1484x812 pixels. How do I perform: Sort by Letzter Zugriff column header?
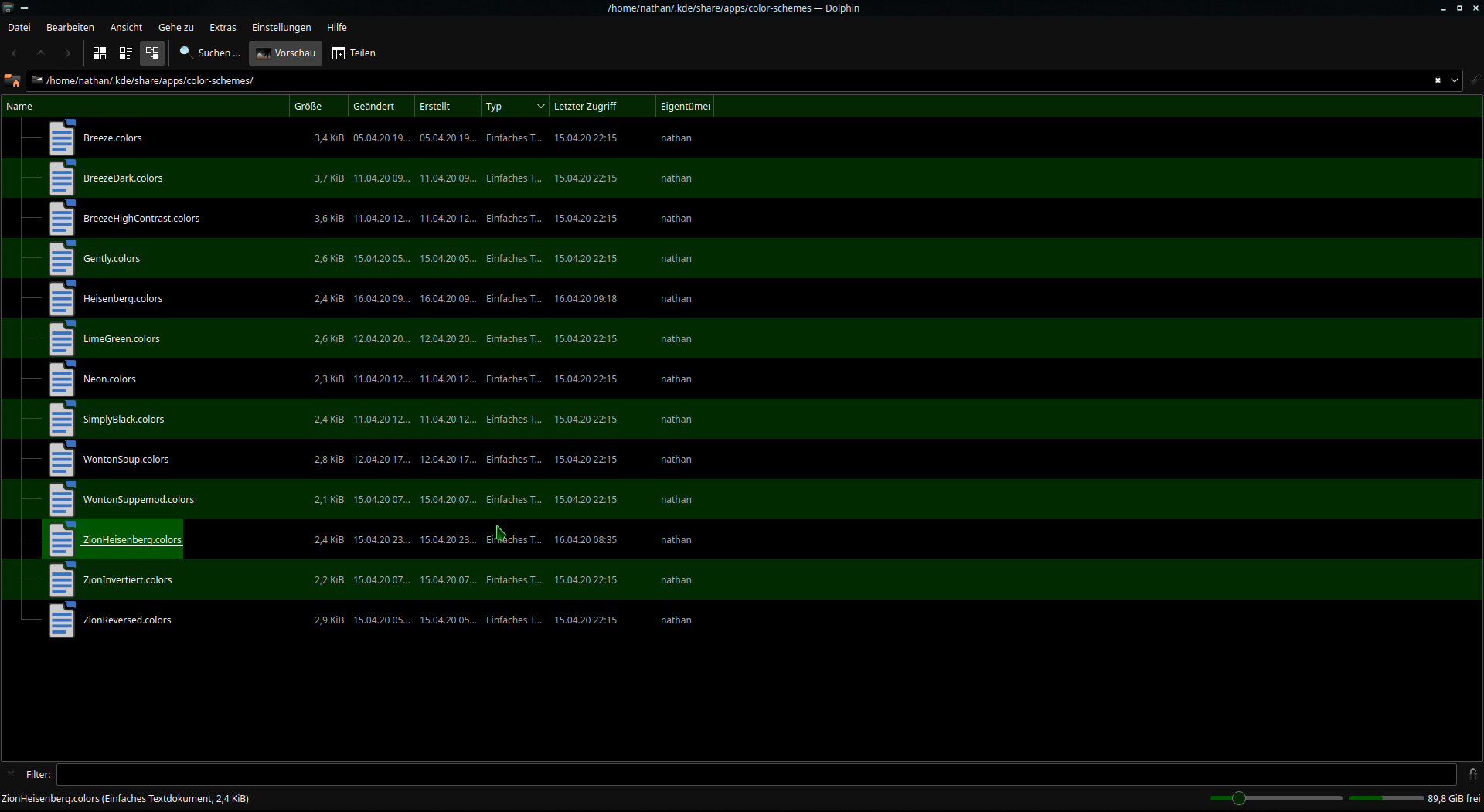(602, 107)
